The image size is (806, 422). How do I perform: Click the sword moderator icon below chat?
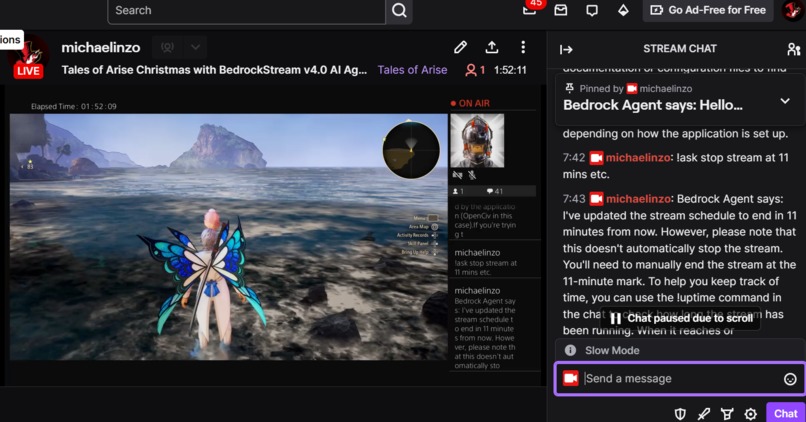point(704,414)
